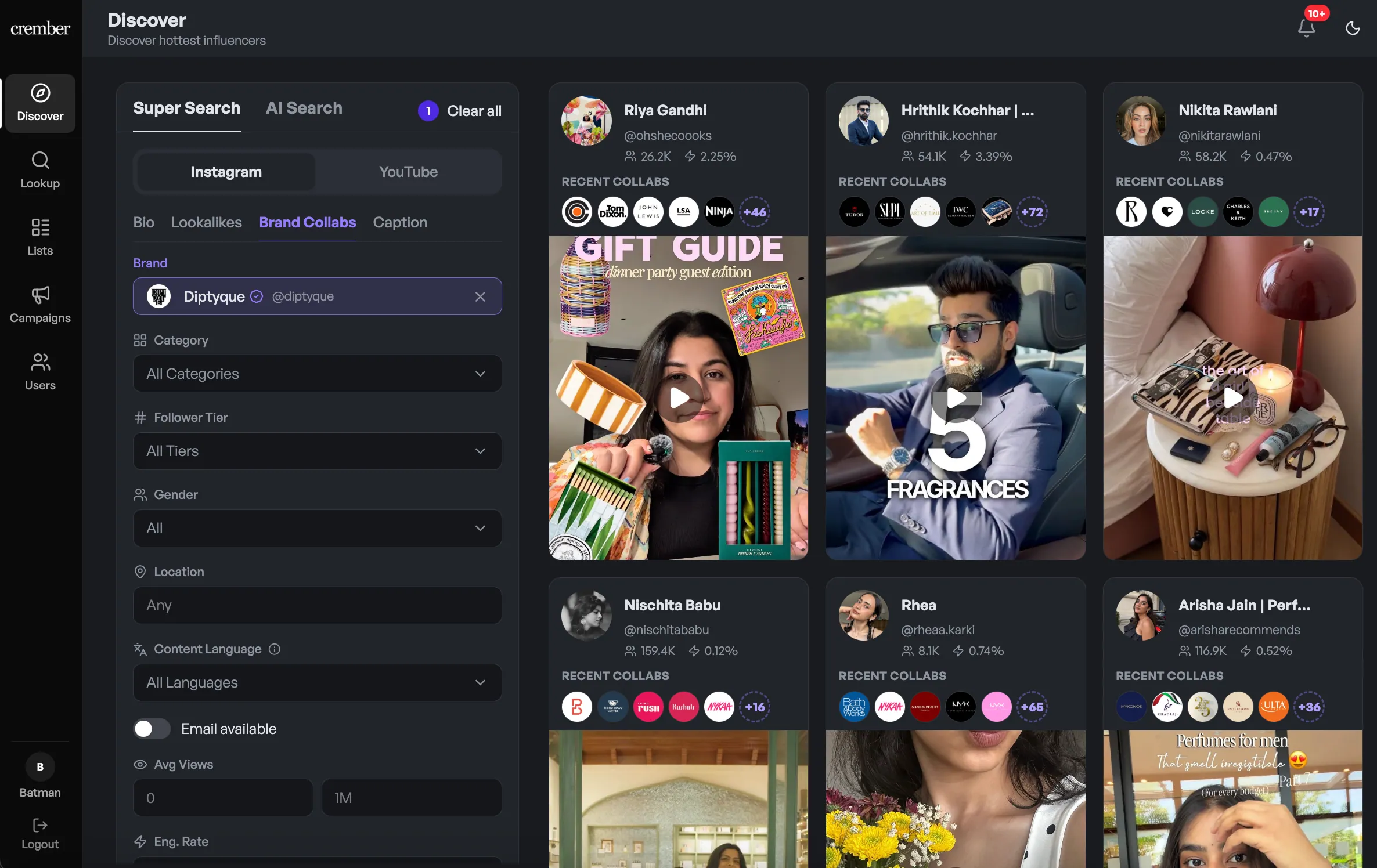The width and height of the screenshot is (1377, 868).
Task: Play Riya Gandhi's gift guide video
Action: click(679, 398)
